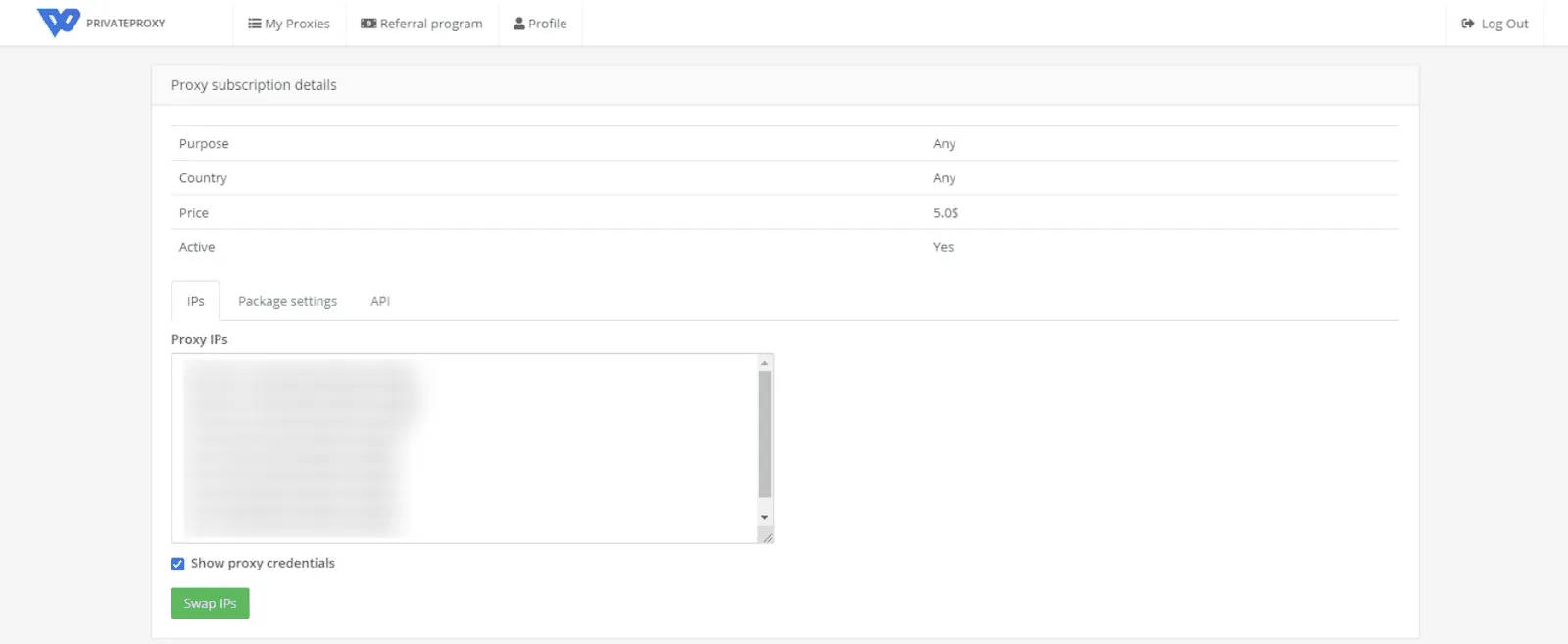Viewport: 1568px width, 644px height.
Task: Click the PRIVATEPROXY brand name
Action: tap(125, 24)
